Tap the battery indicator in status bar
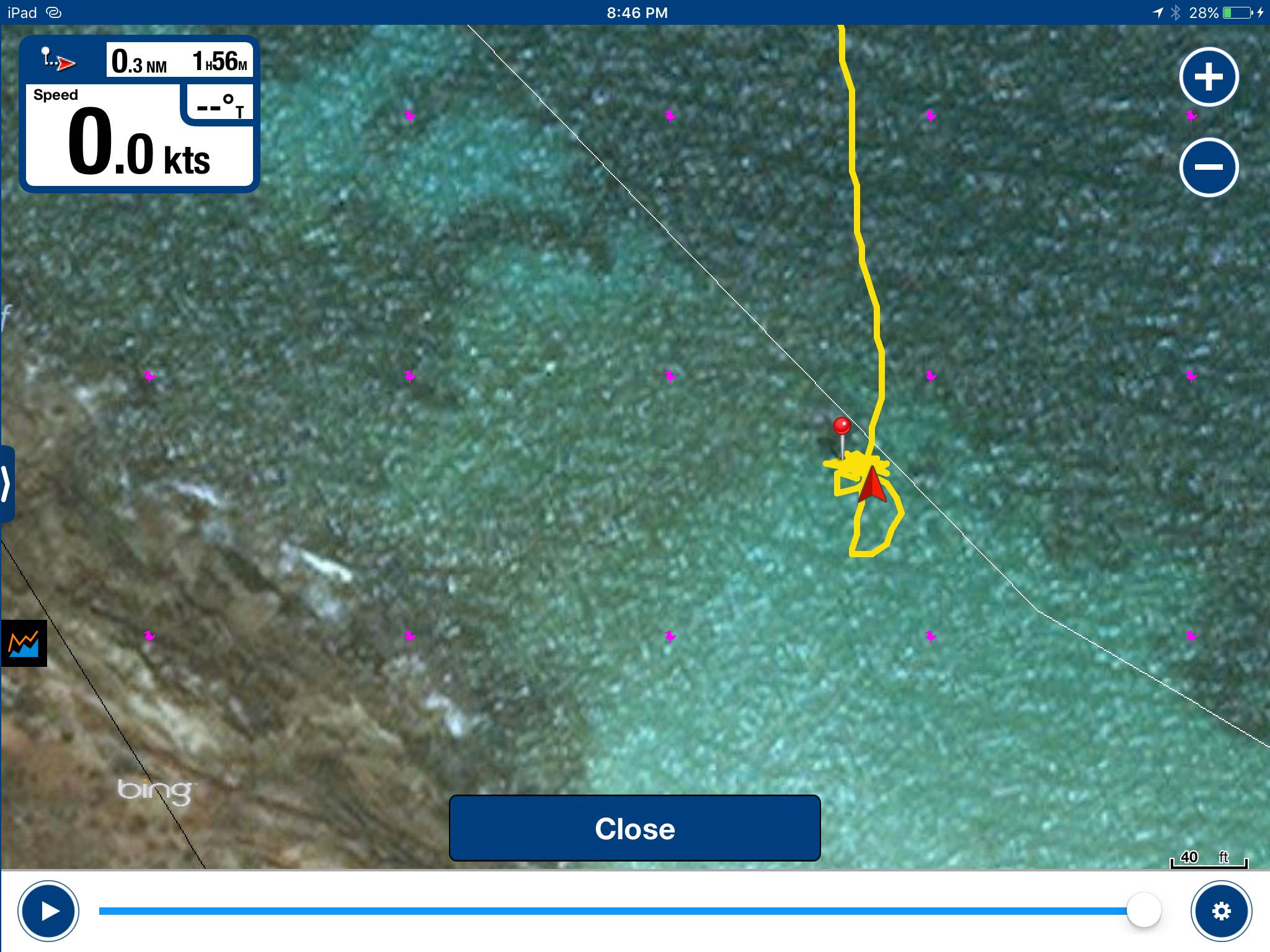The width and height of the screenshot is (1270, 952). [1238, 12]
